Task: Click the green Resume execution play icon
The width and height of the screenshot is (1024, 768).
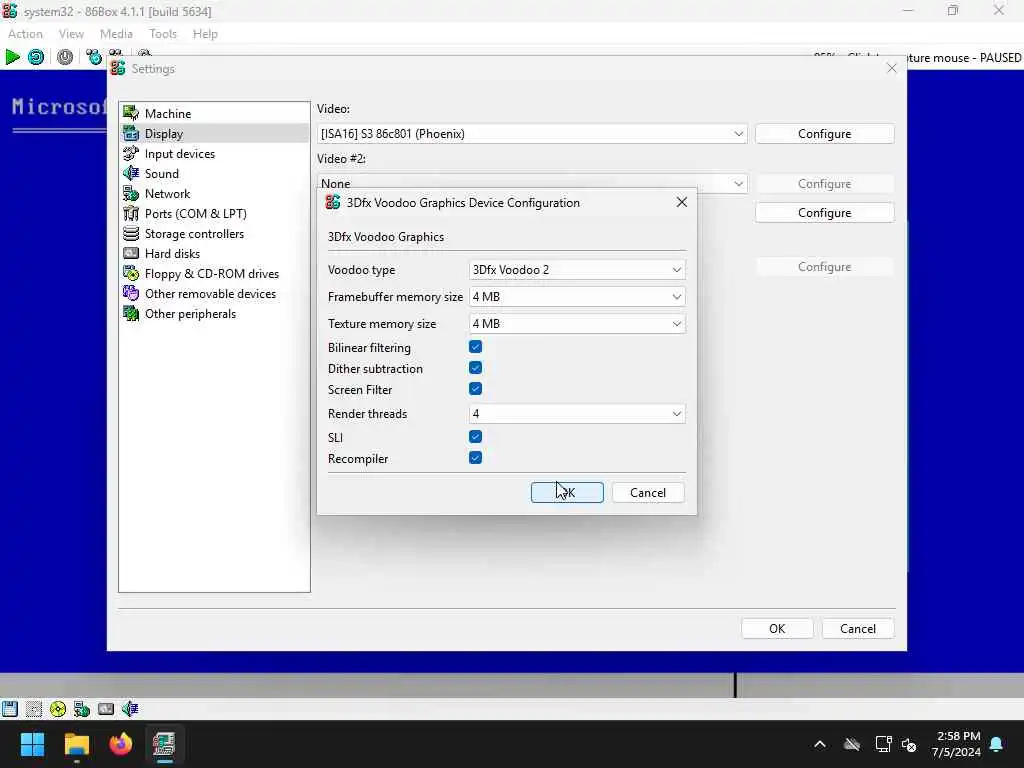Action: pyautogui.click(x=12, y=57)
